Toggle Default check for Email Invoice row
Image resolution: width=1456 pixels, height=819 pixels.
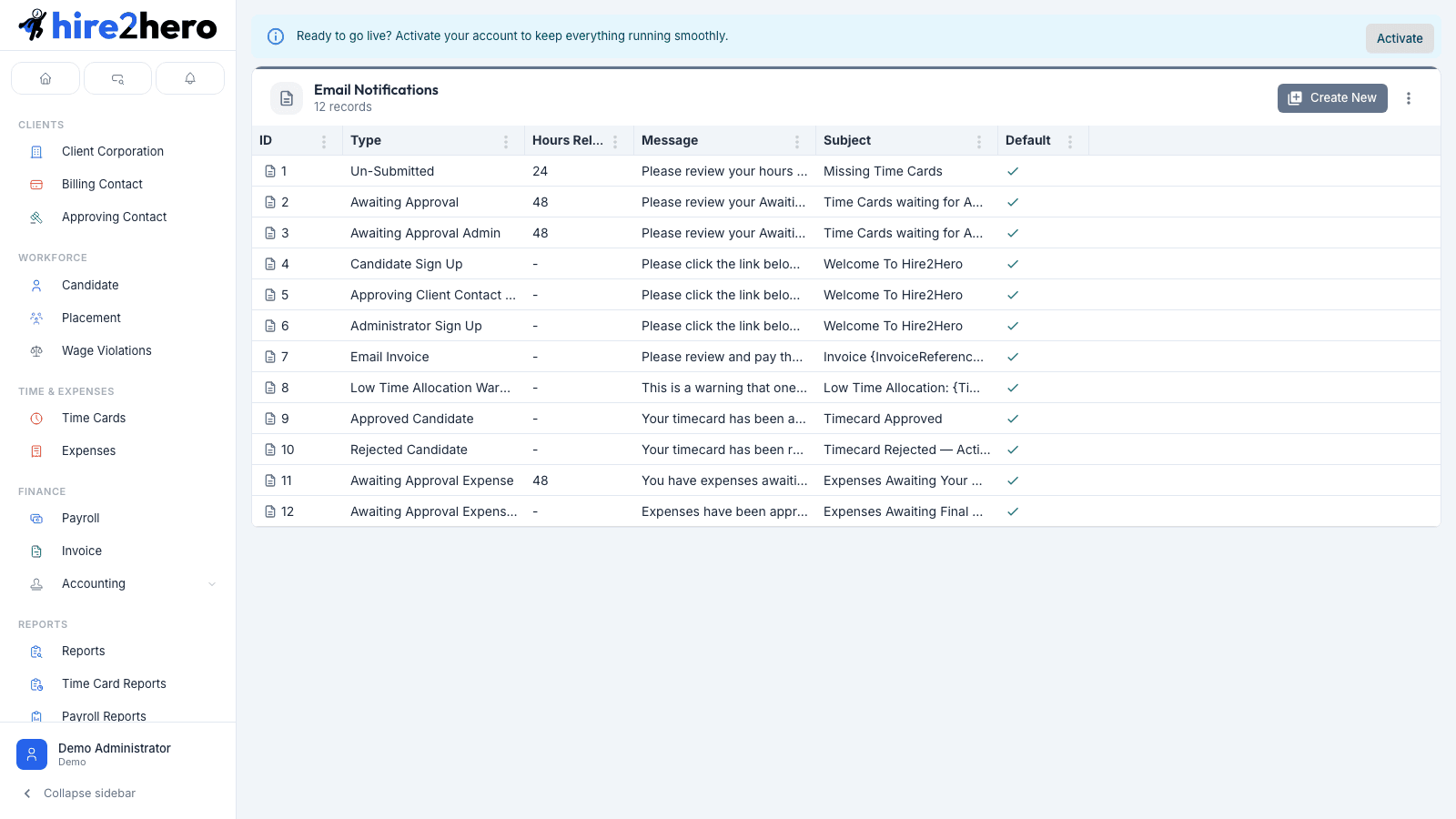tap(1013, 357)
